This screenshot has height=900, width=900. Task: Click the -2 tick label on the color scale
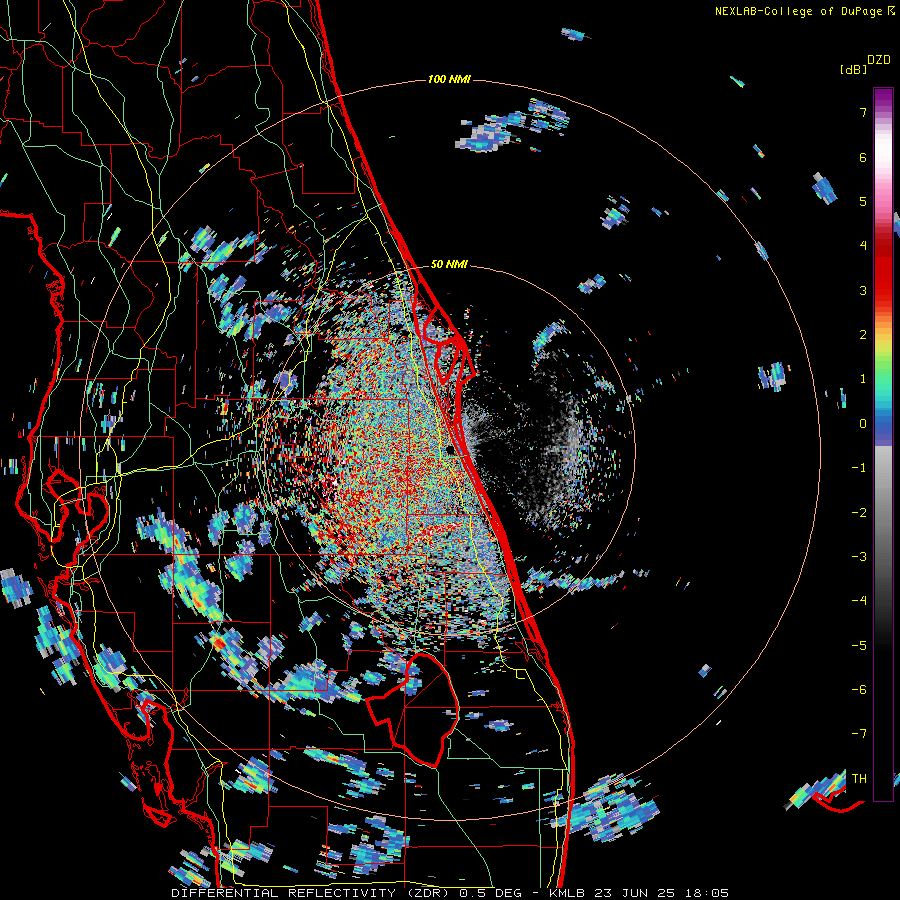tap(859, 513)
